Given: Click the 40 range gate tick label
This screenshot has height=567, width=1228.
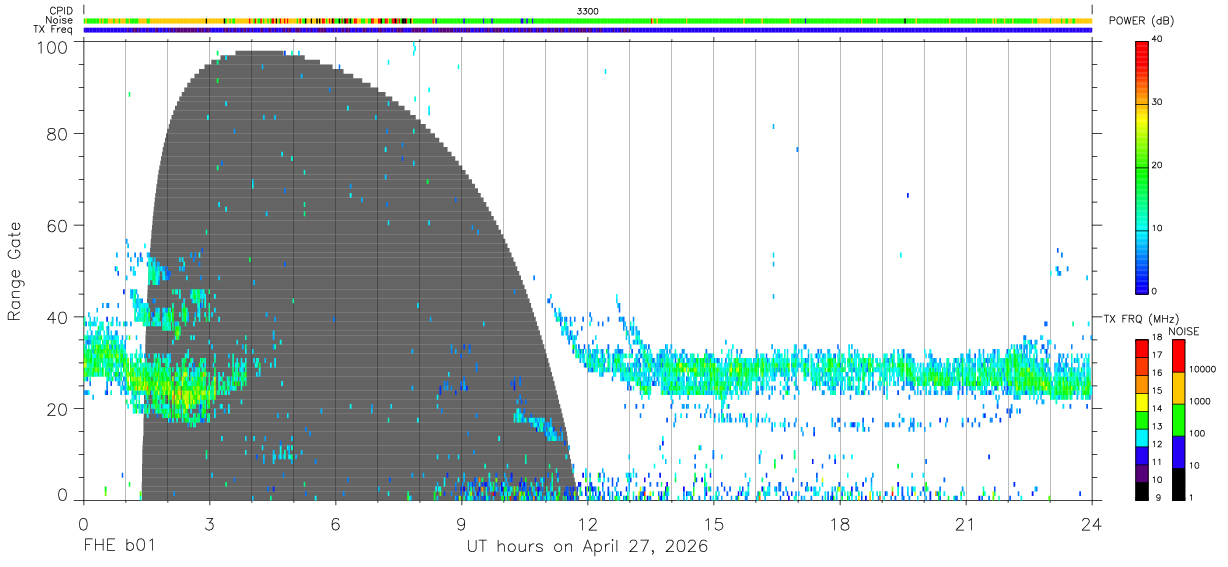Looking at the screenshot, I should pyautogui.click(x=59, y=317).
